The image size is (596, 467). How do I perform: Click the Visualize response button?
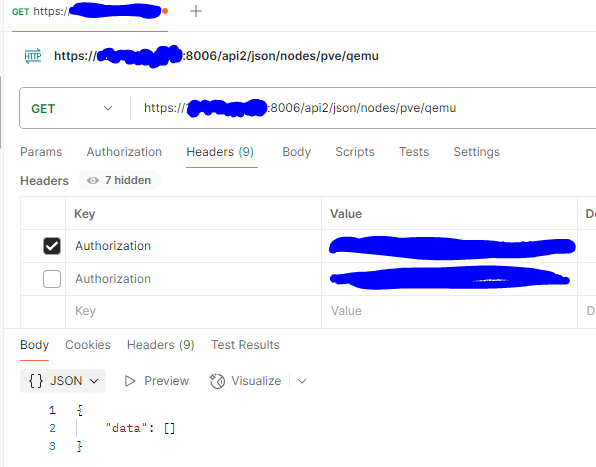pyautogui.click(x=245, y=381)
